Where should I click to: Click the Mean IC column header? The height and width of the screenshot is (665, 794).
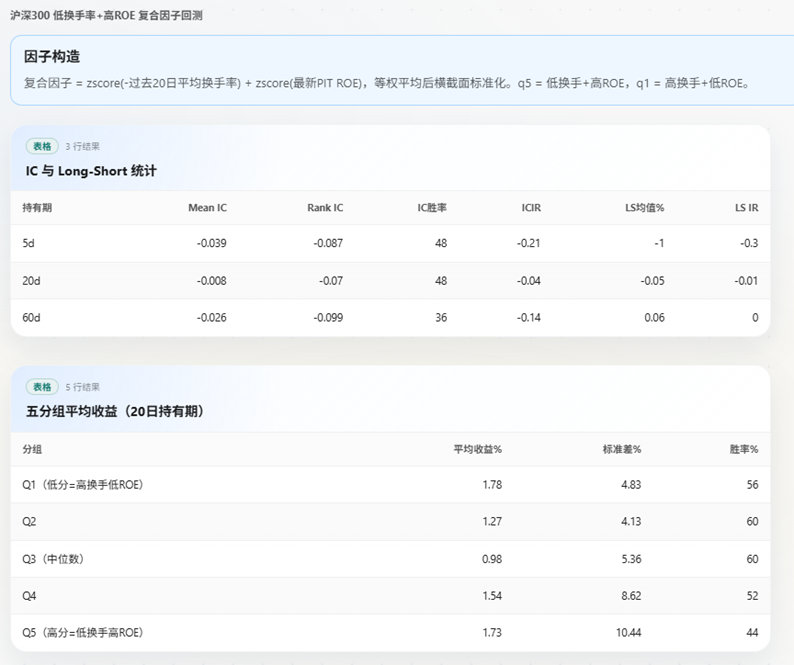click(208, 208)
